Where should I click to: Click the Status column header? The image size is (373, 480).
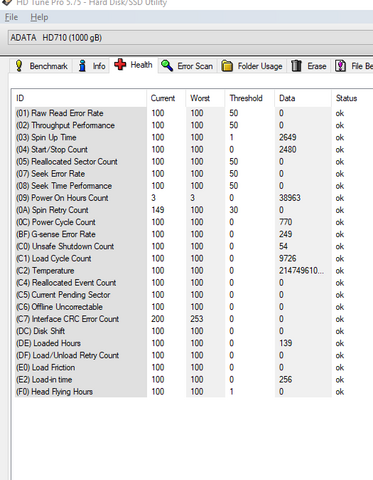click(352, 98)
